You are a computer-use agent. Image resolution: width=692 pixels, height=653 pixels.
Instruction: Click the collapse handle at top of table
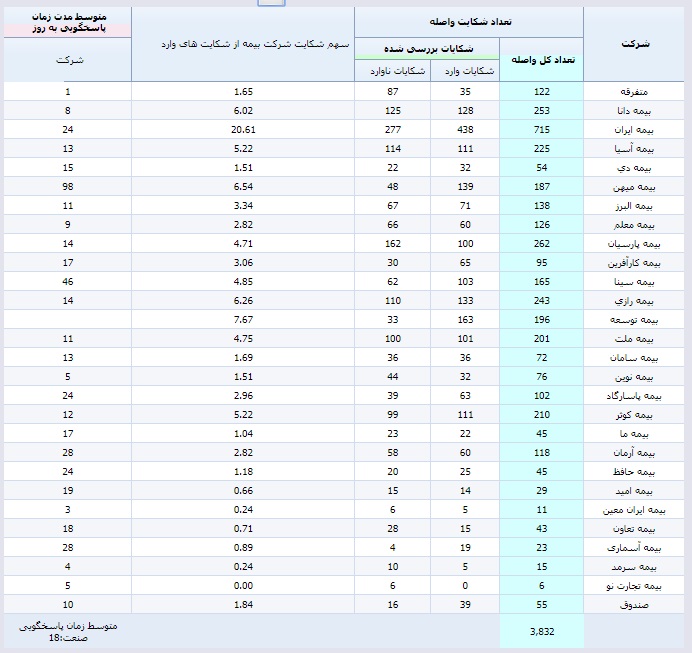click(271, 3)
